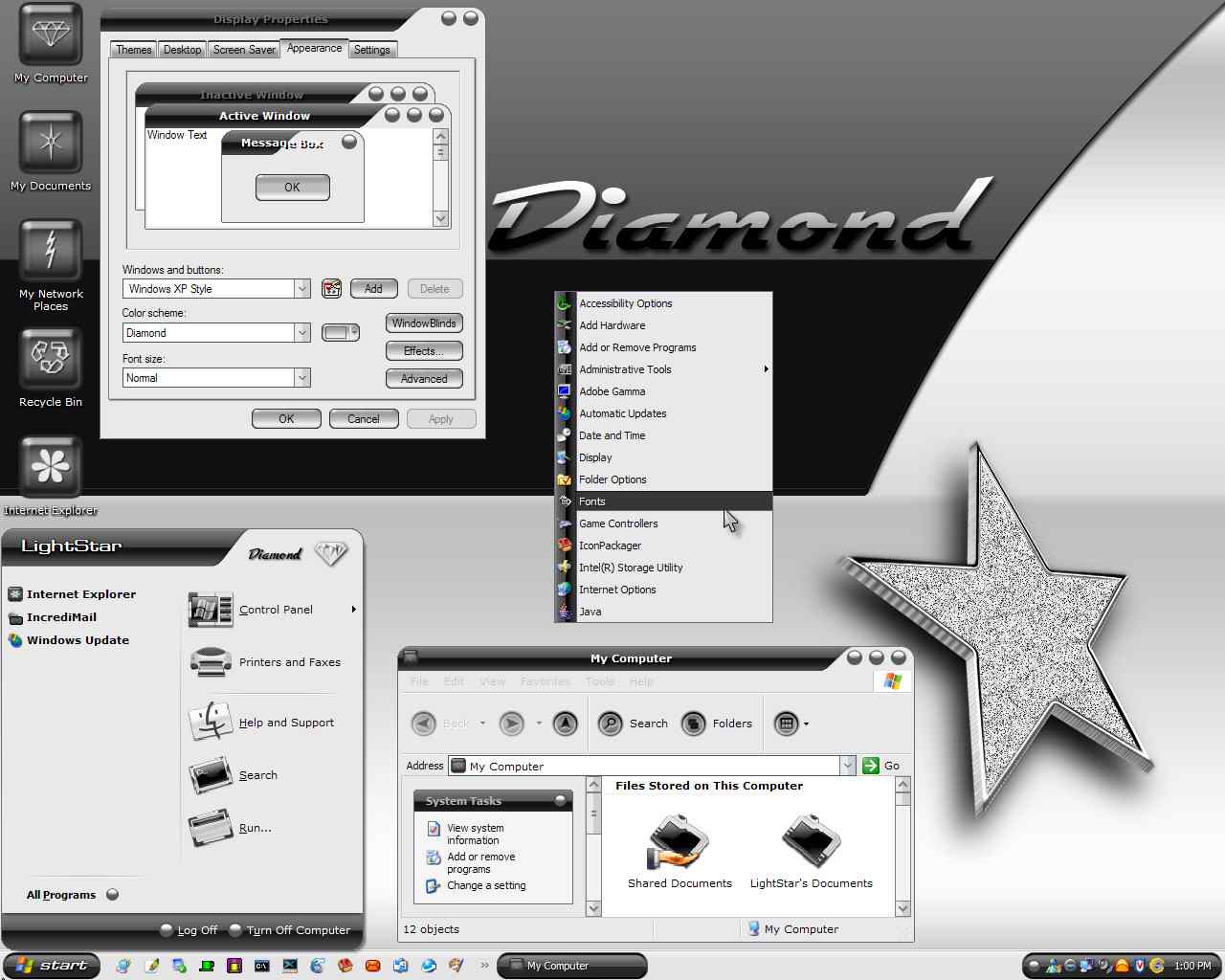Click the My Computer taskbar button

(572, 966)
